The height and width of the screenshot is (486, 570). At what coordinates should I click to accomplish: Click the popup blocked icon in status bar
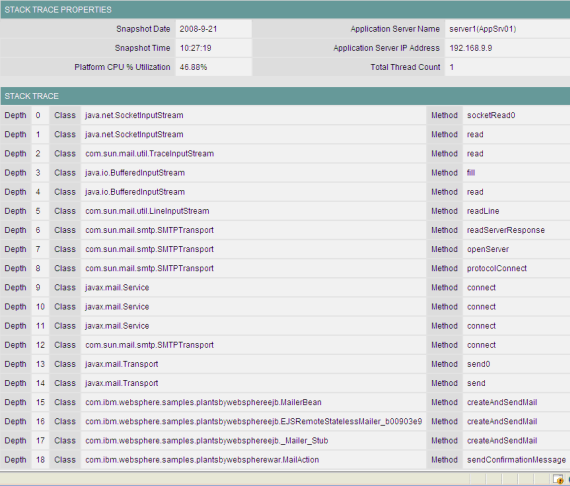tap(558, 479)
